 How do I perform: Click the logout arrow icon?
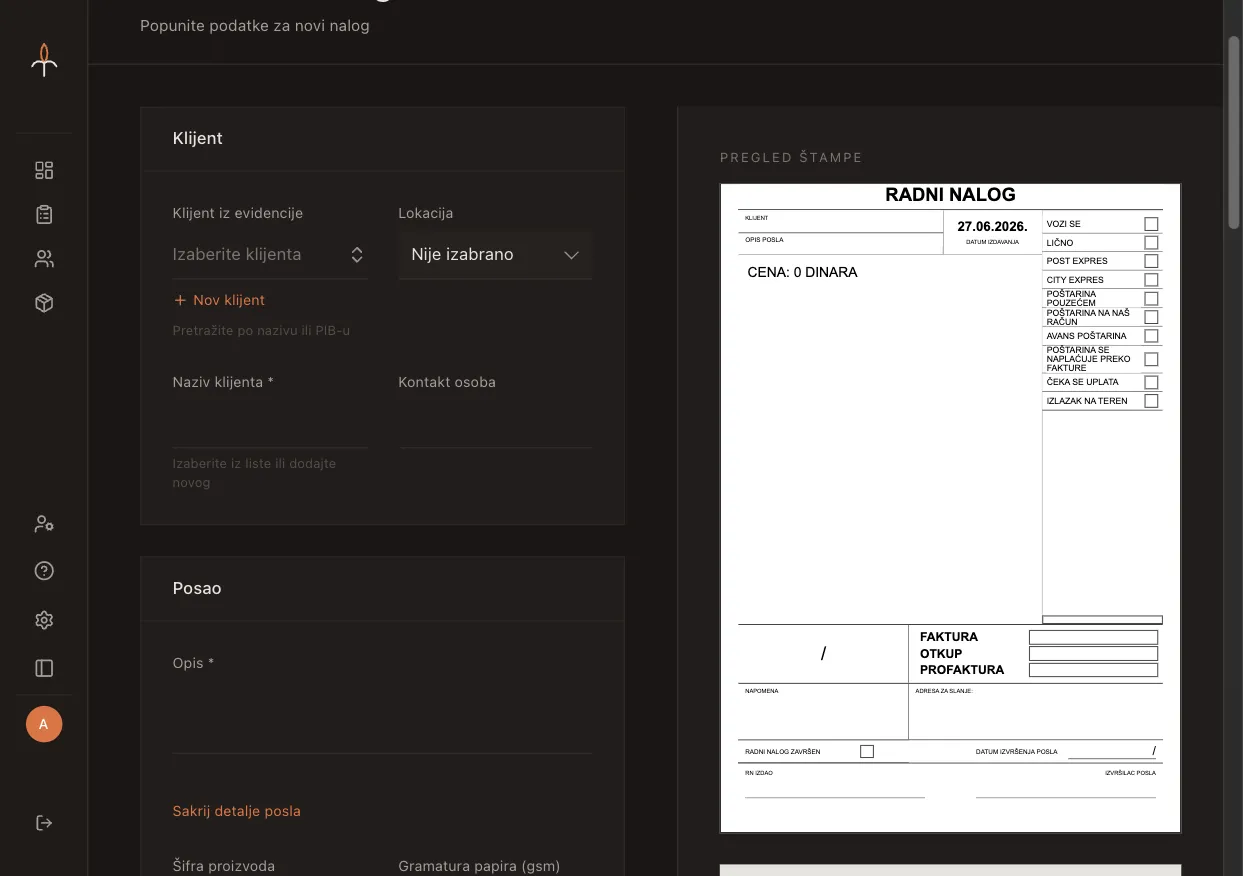[44, 823]
